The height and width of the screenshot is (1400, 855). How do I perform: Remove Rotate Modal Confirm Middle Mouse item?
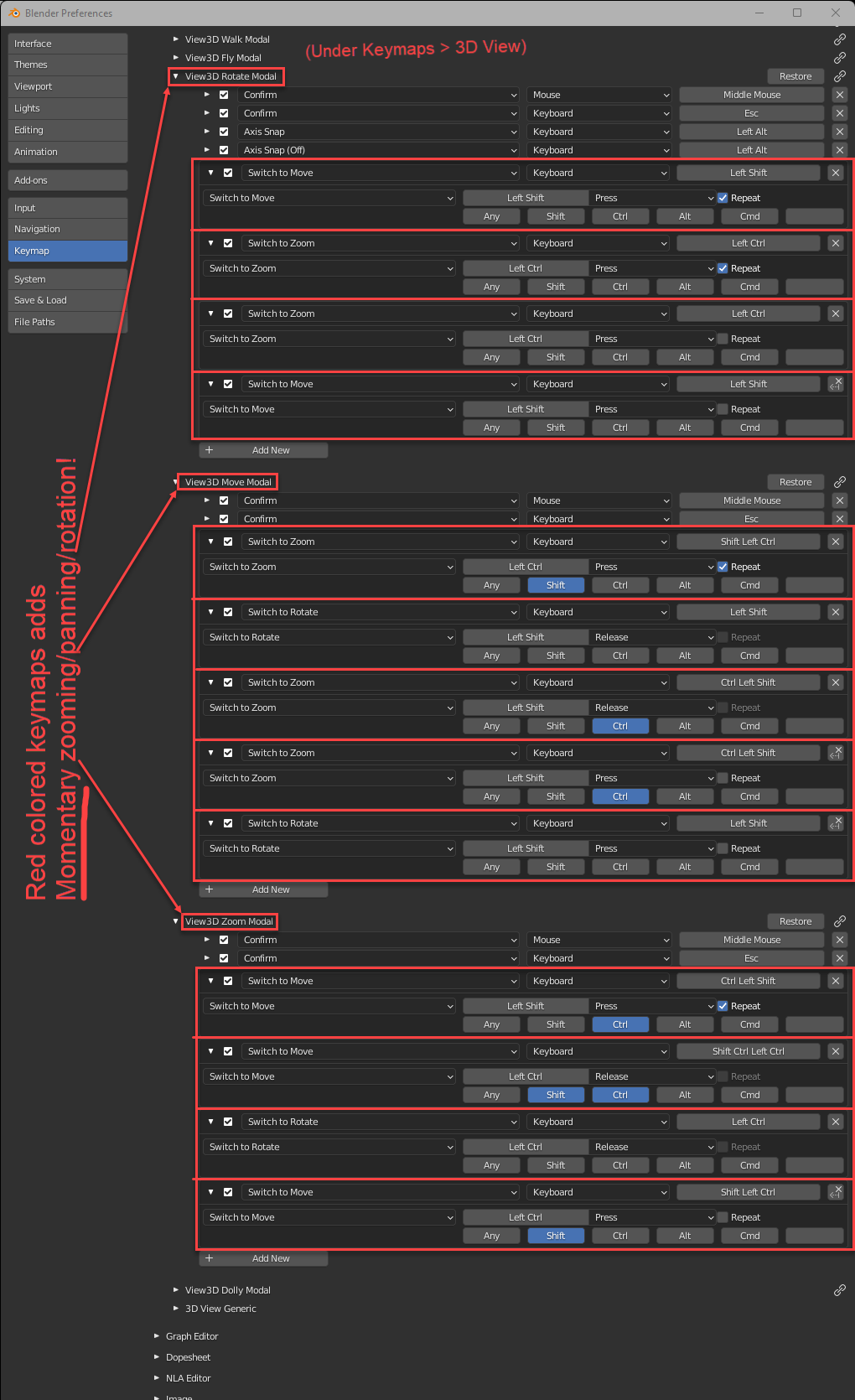839,95
